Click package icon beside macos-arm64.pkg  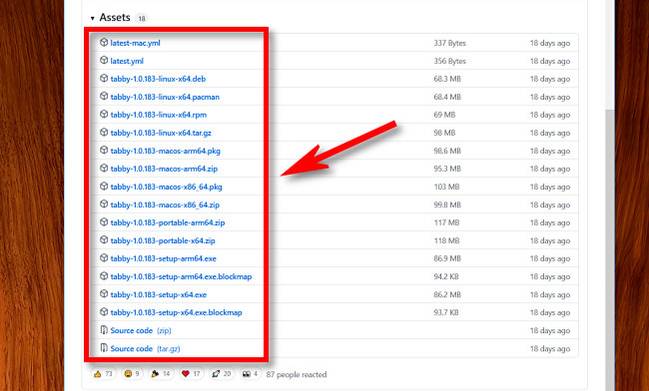coord(104,150)
